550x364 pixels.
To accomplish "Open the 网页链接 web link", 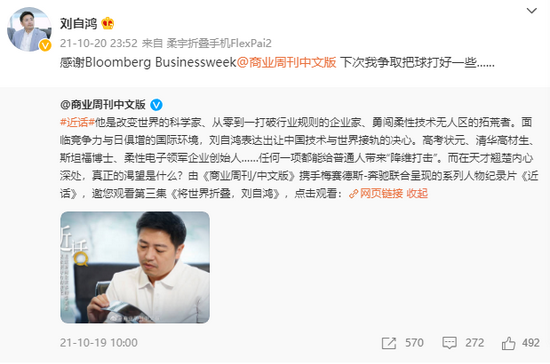I will 381,194.
